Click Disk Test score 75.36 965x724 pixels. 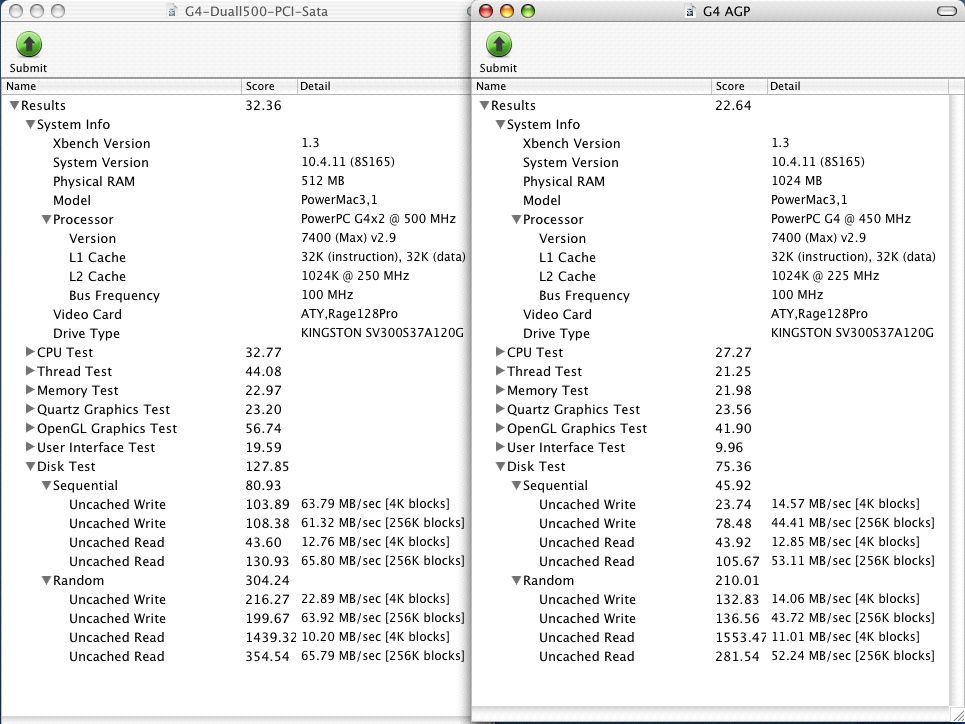coord(734,467)
